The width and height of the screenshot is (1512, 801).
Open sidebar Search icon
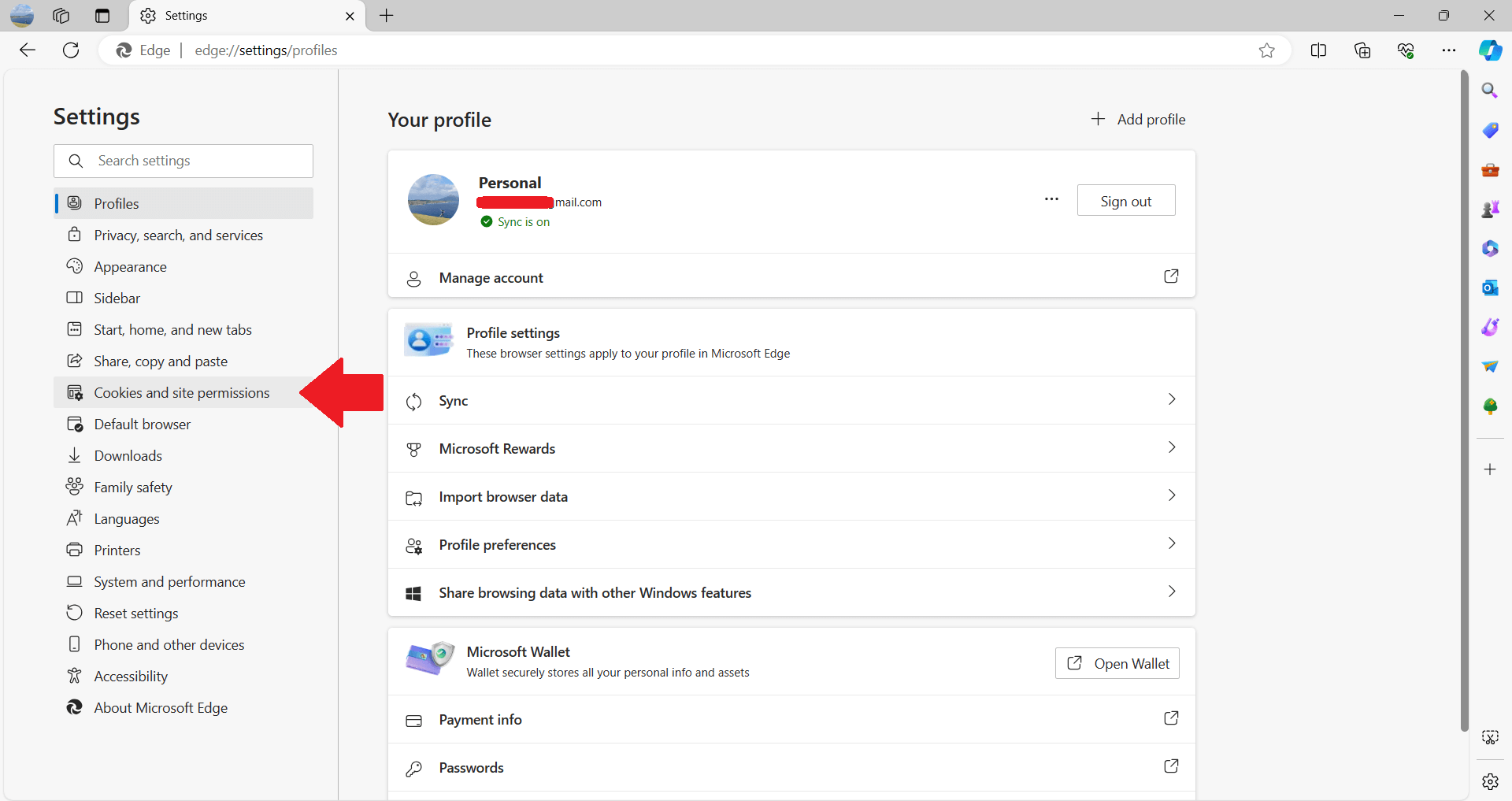pyautogui.click(x=1490, y=91)
